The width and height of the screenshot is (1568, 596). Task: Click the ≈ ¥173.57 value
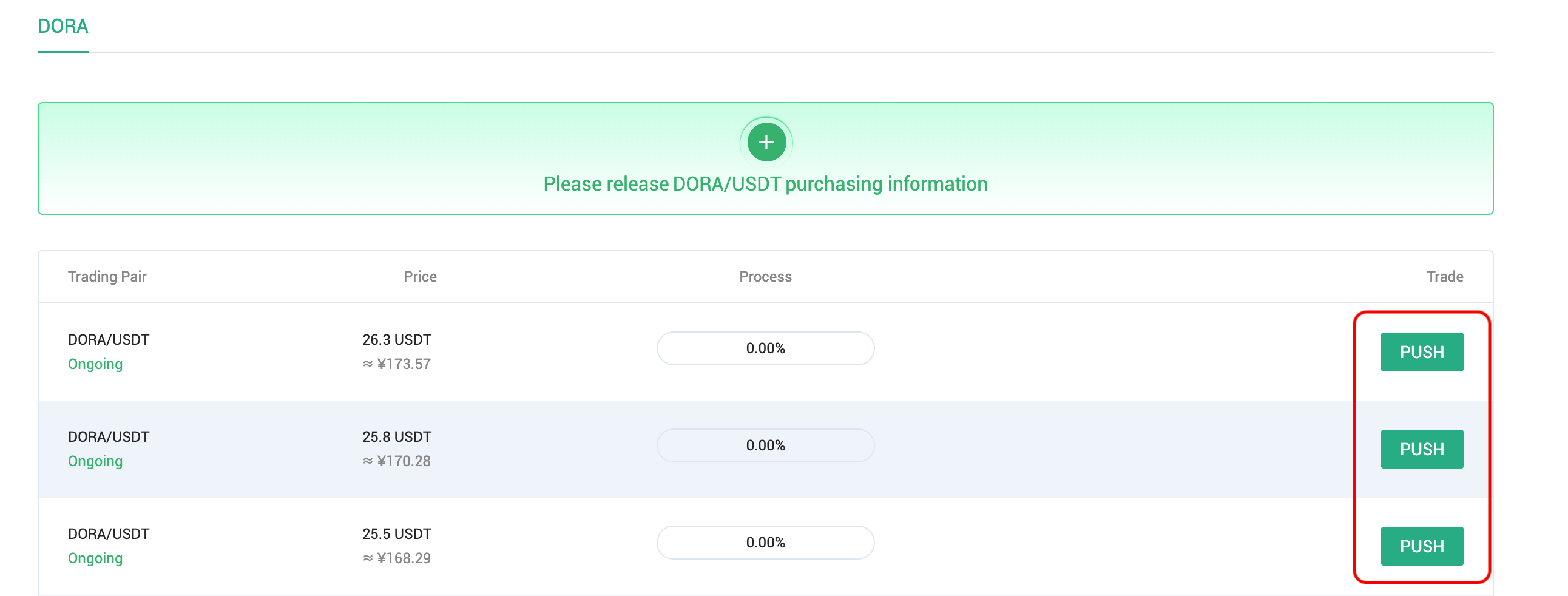click(397, 364)
